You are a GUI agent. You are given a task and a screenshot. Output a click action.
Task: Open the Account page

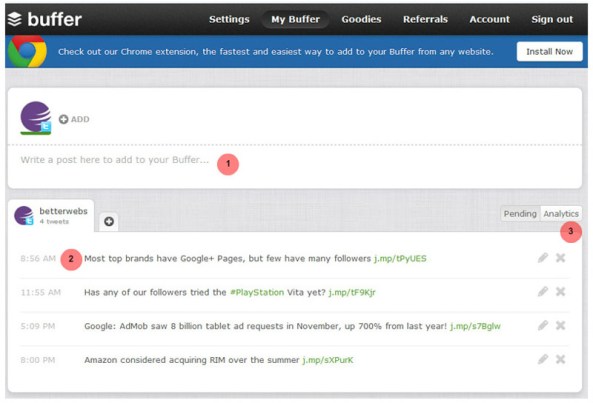pos(489,19)
